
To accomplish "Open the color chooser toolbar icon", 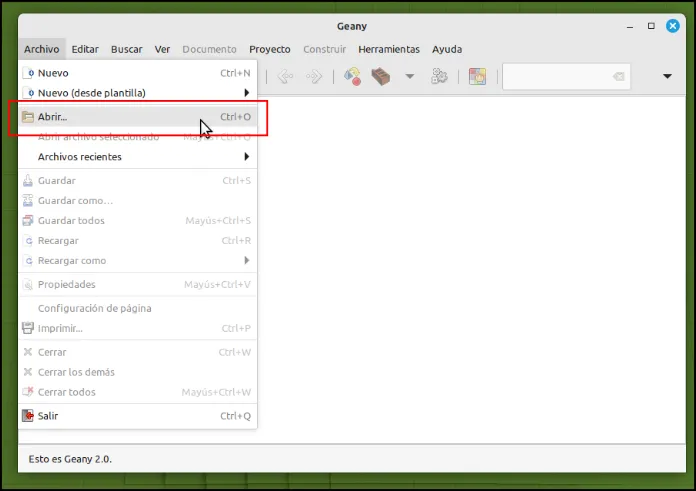I will [x=478, y=76].
